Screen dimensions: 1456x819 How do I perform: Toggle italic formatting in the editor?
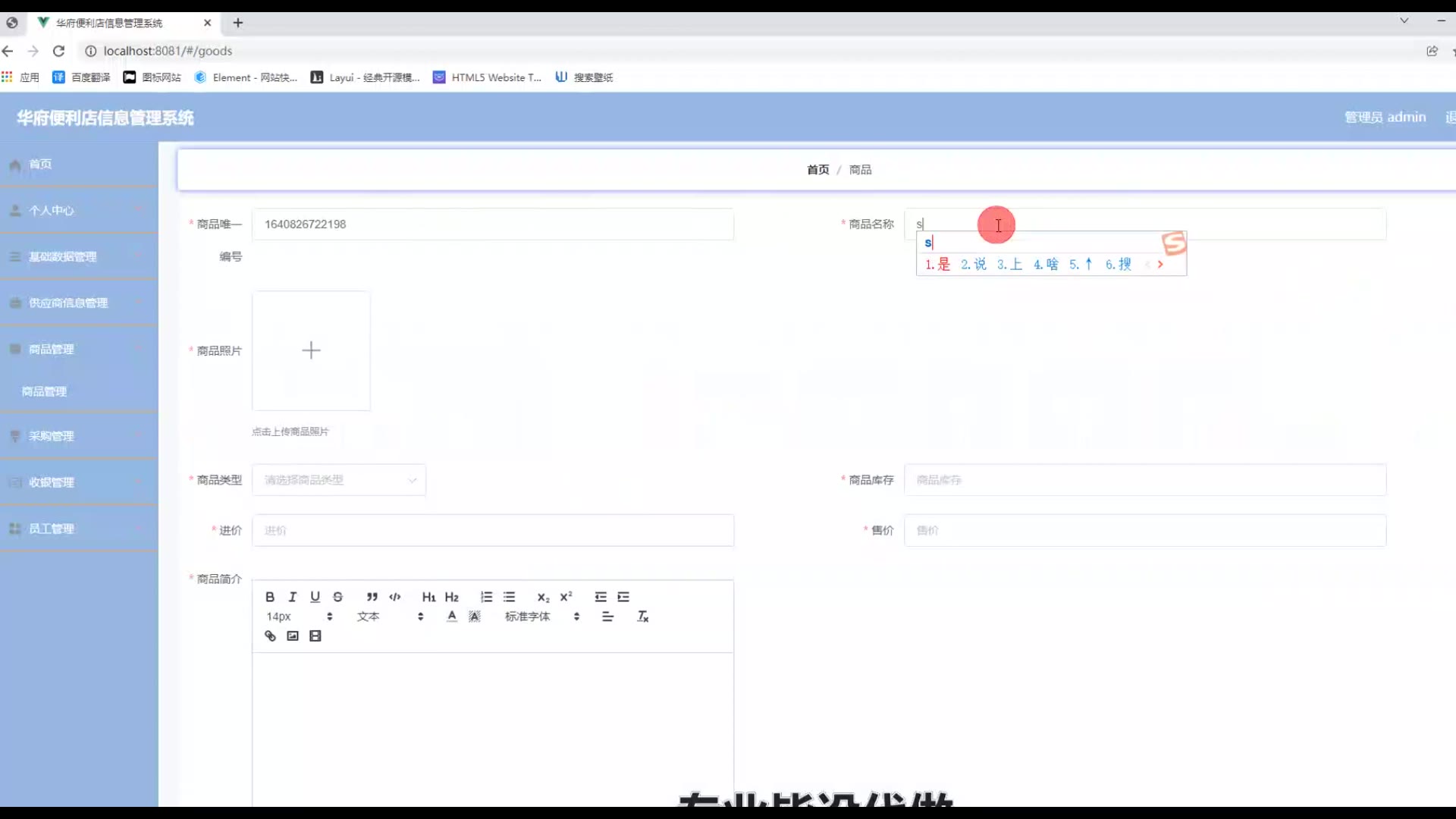[x=293, y=597]
